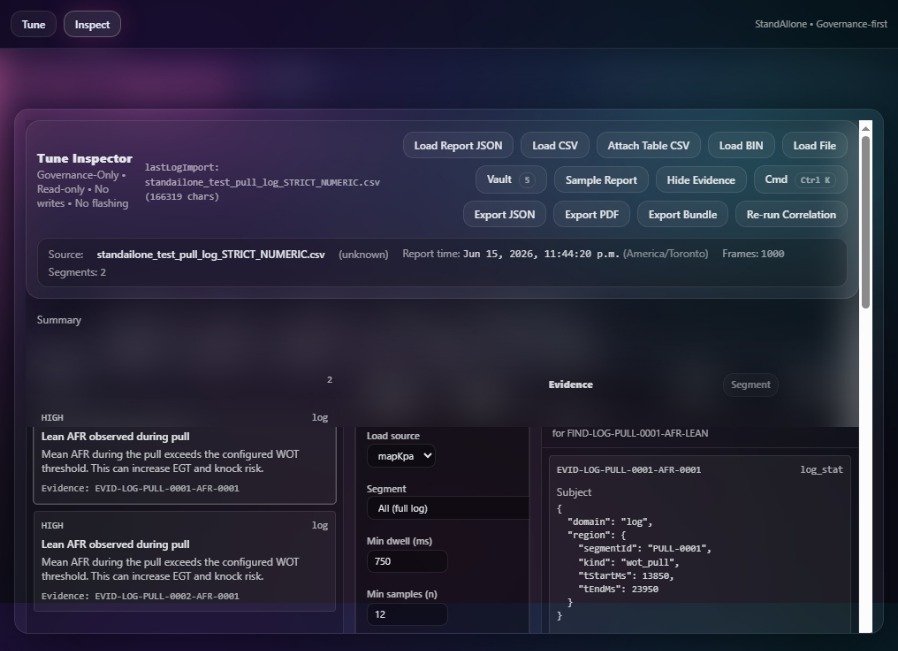Image resolution: width=898 pixels, height=651 pixels.
Task: Click the Min samples (n) field
Action: [407, 614]
